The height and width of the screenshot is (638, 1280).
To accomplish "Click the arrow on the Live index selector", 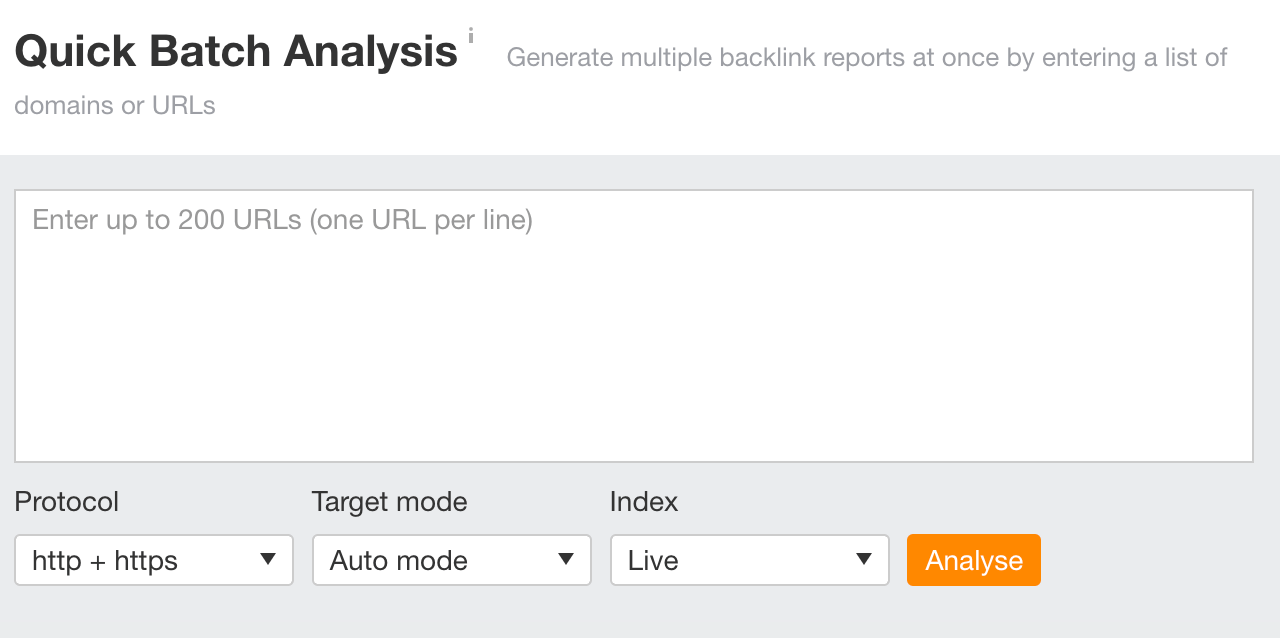I will pos(864,560).
